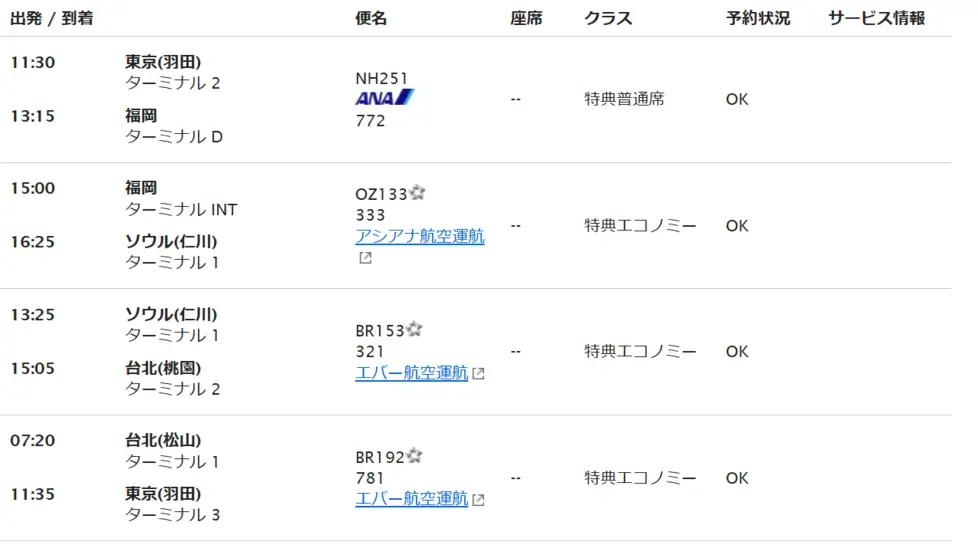Select flight number NH251
Viewport: 978px width, 552px height.
coord(382,78)
